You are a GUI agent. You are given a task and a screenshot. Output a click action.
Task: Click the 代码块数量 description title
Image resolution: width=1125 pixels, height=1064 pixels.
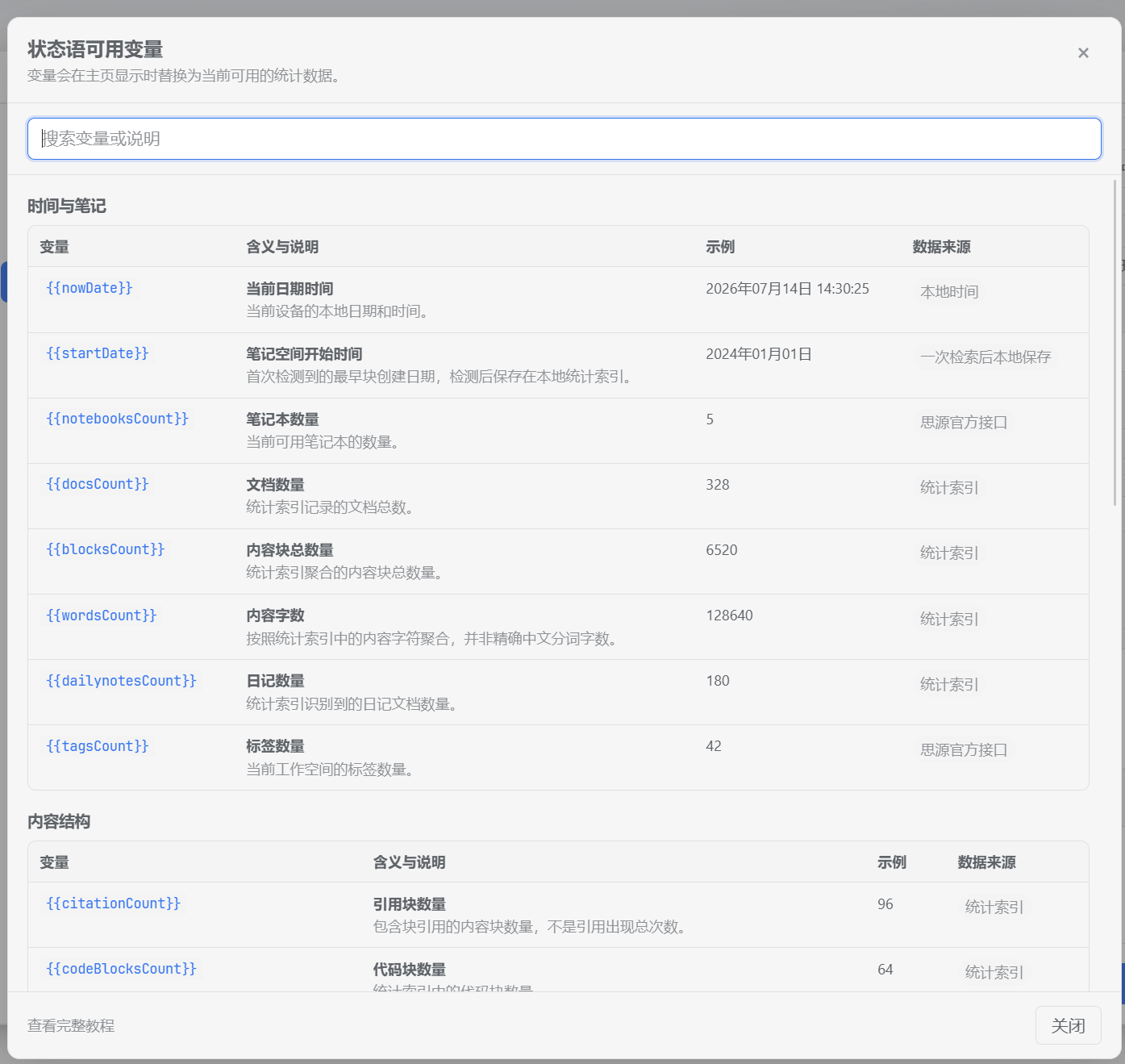point(409,970)
